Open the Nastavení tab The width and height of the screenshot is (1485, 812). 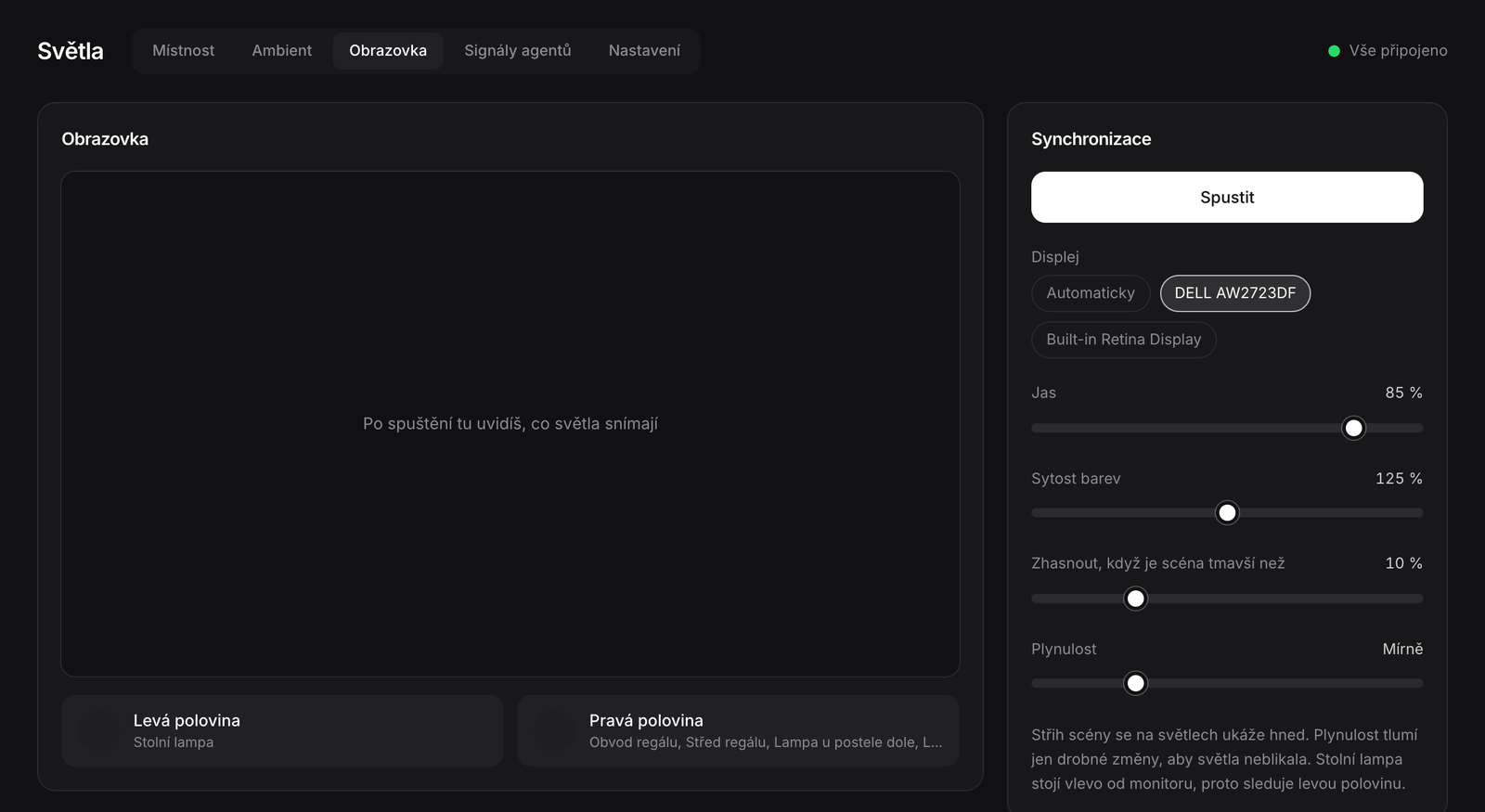coord(644,51)
